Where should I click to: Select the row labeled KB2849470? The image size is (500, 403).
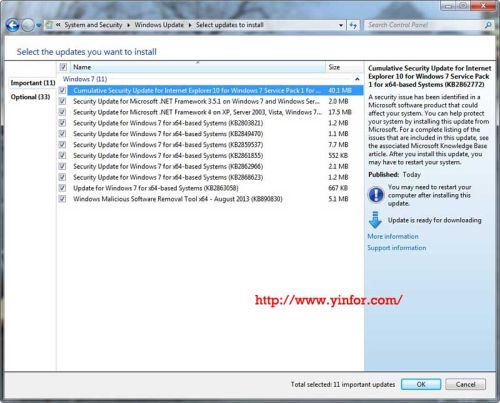(215, 134)
